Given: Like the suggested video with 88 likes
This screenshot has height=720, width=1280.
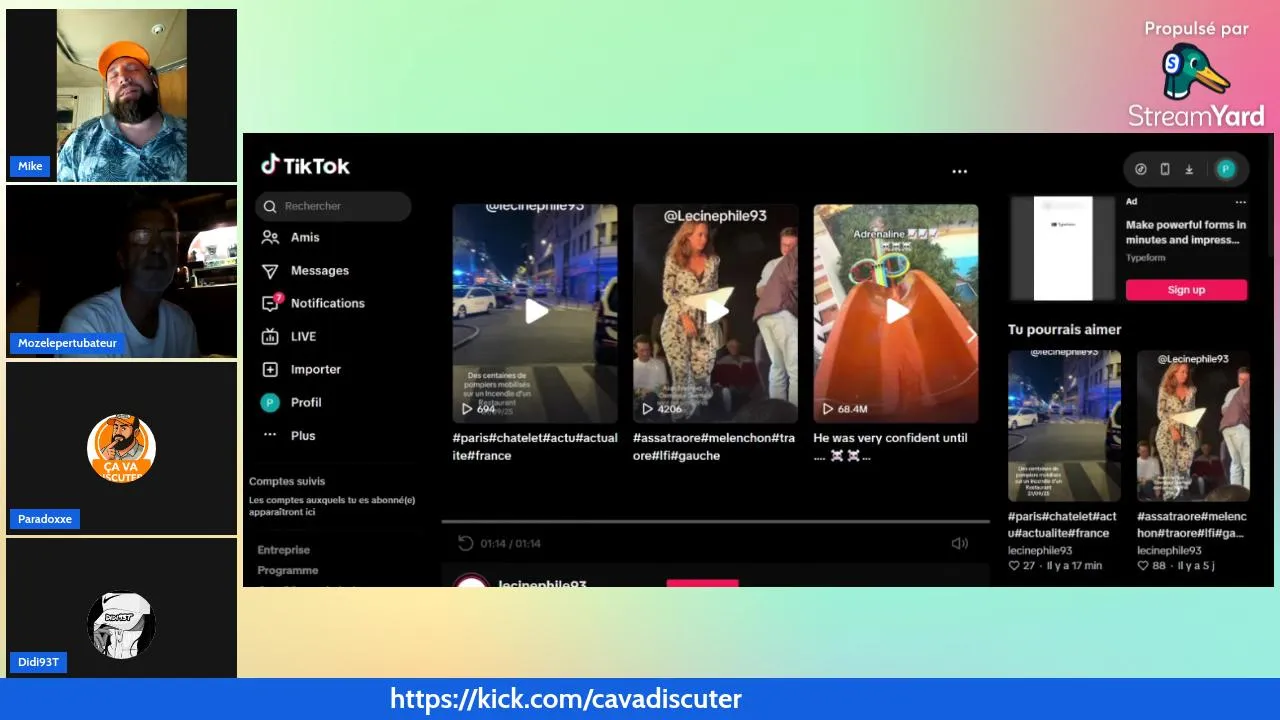Looking at the screenshot, I should [x=1143, y=566].
